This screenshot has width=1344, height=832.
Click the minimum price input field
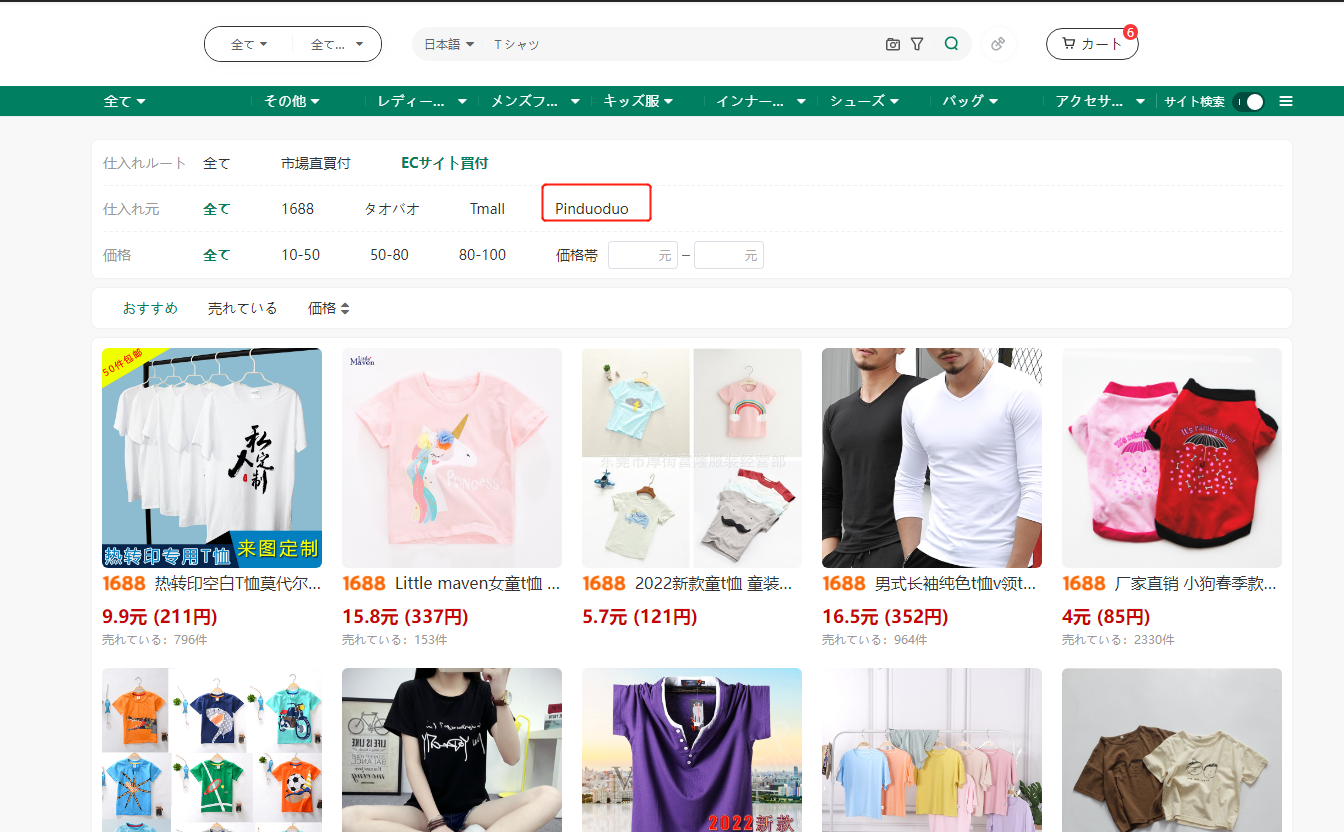(643, 255)
